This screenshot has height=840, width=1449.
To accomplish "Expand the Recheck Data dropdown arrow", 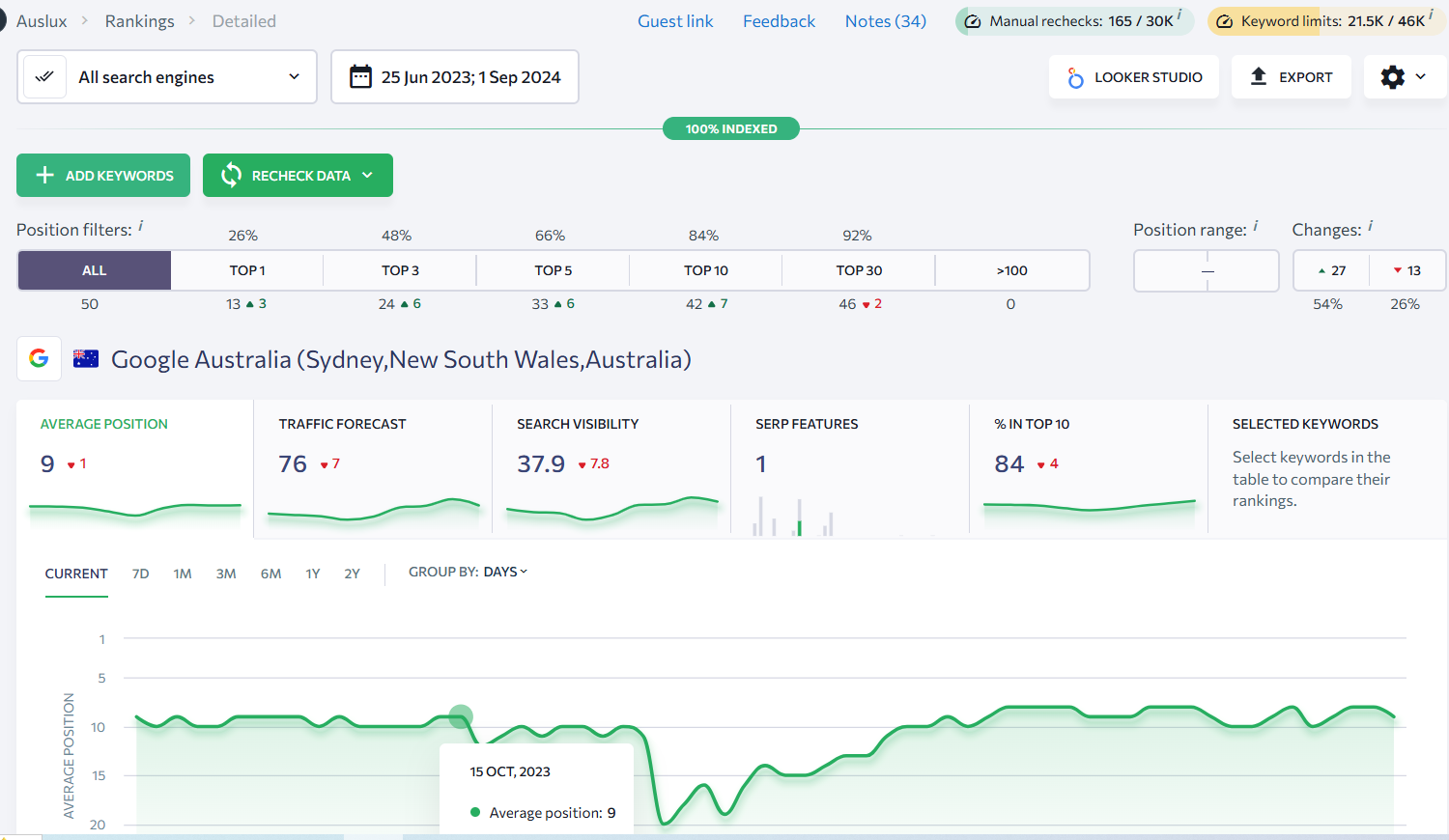I will 367,175.
